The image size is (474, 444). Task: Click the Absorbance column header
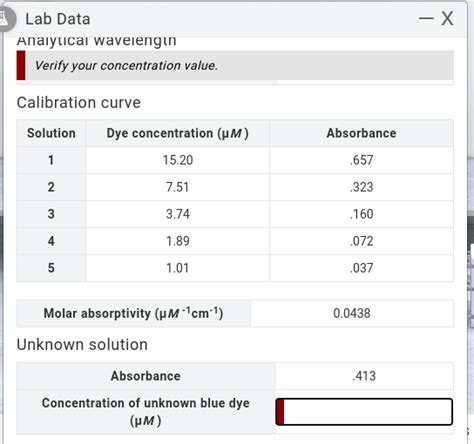coord(361,133)
